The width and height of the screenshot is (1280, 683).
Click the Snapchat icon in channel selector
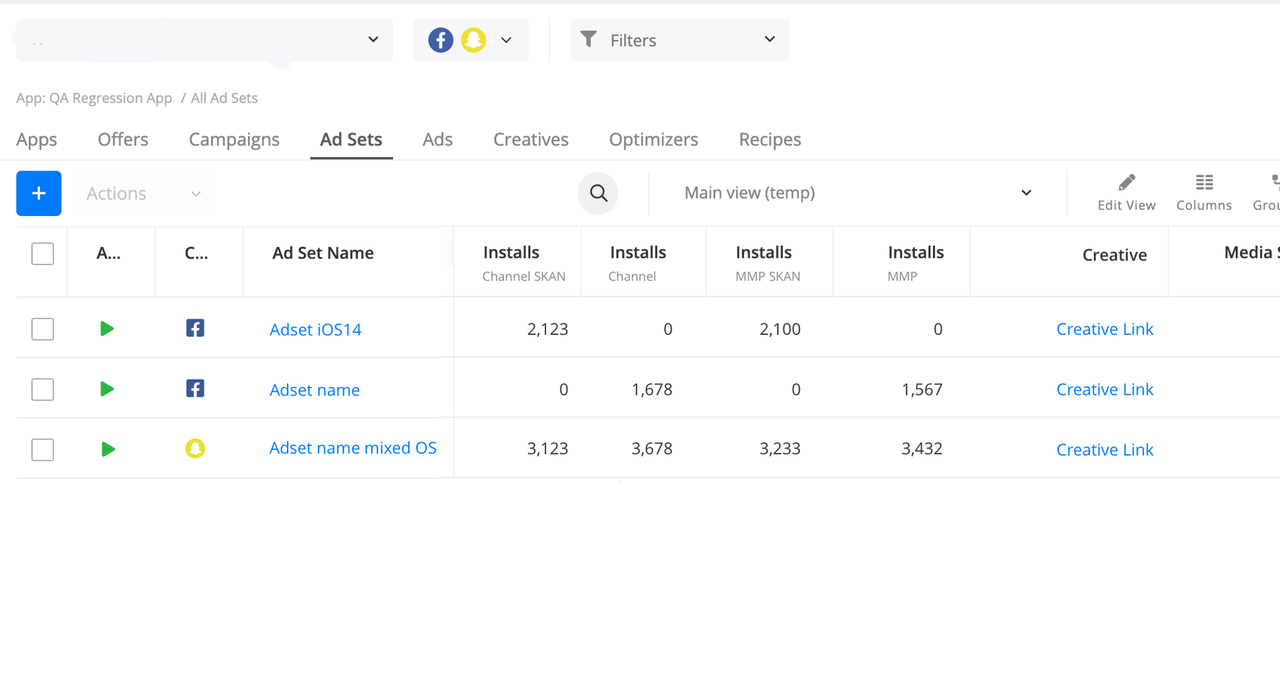473,40
